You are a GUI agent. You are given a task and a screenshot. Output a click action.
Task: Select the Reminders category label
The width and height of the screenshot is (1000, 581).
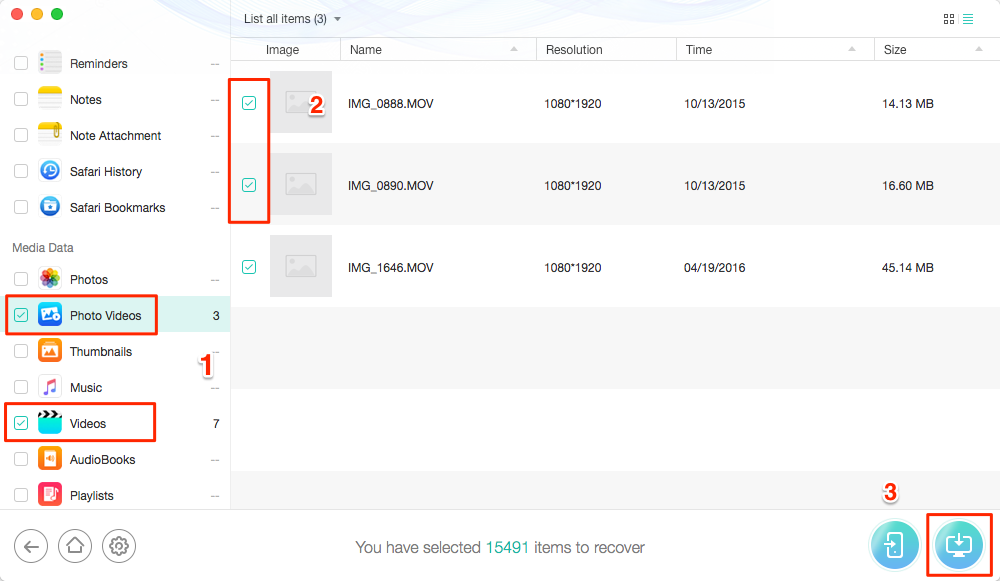(x=98, y=64)
